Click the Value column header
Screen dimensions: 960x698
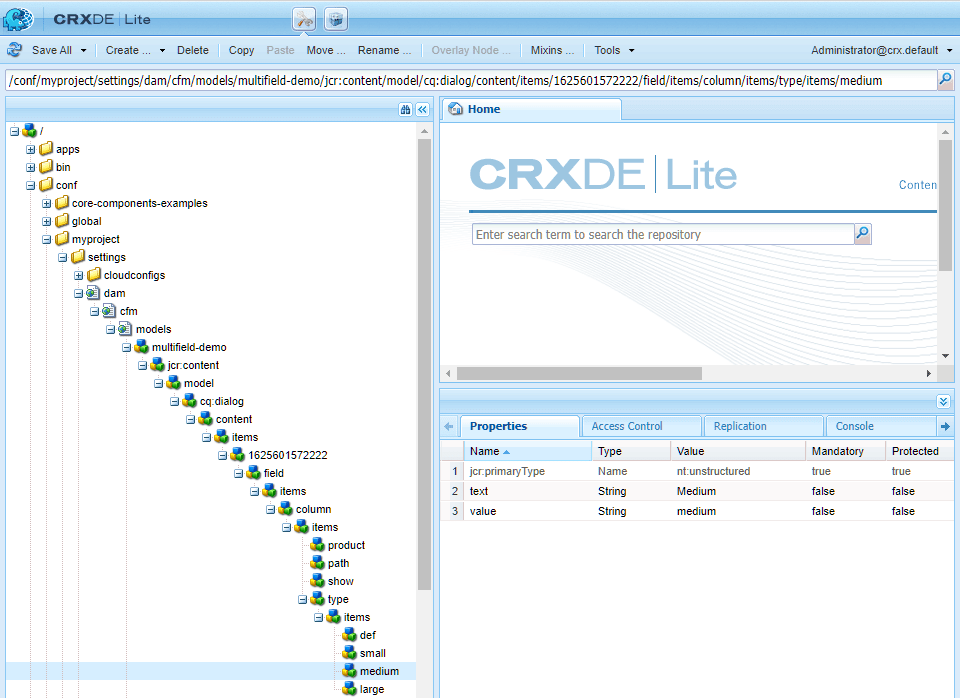[x=738, y=451]
